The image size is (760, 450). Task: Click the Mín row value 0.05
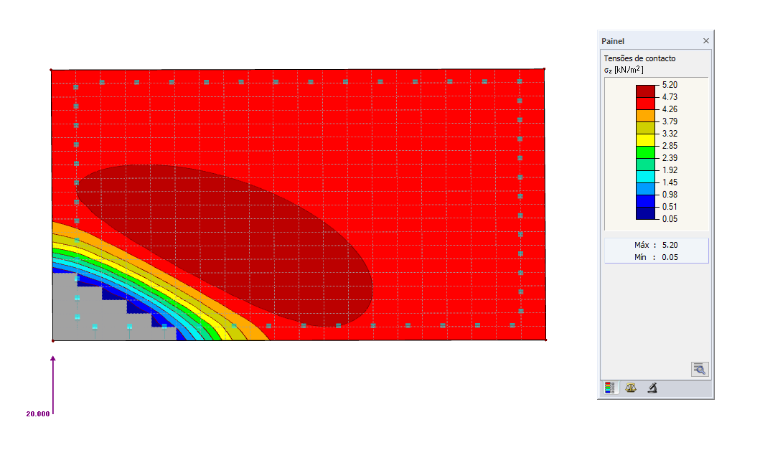tap(670, 257)
